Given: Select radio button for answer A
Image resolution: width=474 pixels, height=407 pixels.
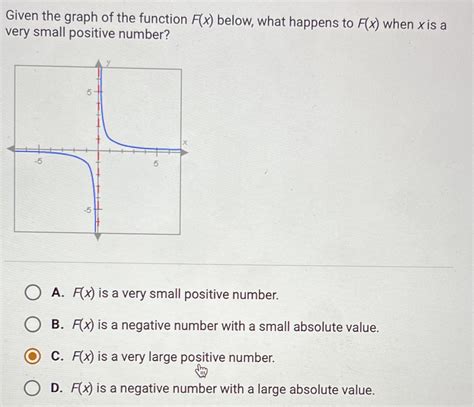Looking at the screenshot, I should (33, 293).
